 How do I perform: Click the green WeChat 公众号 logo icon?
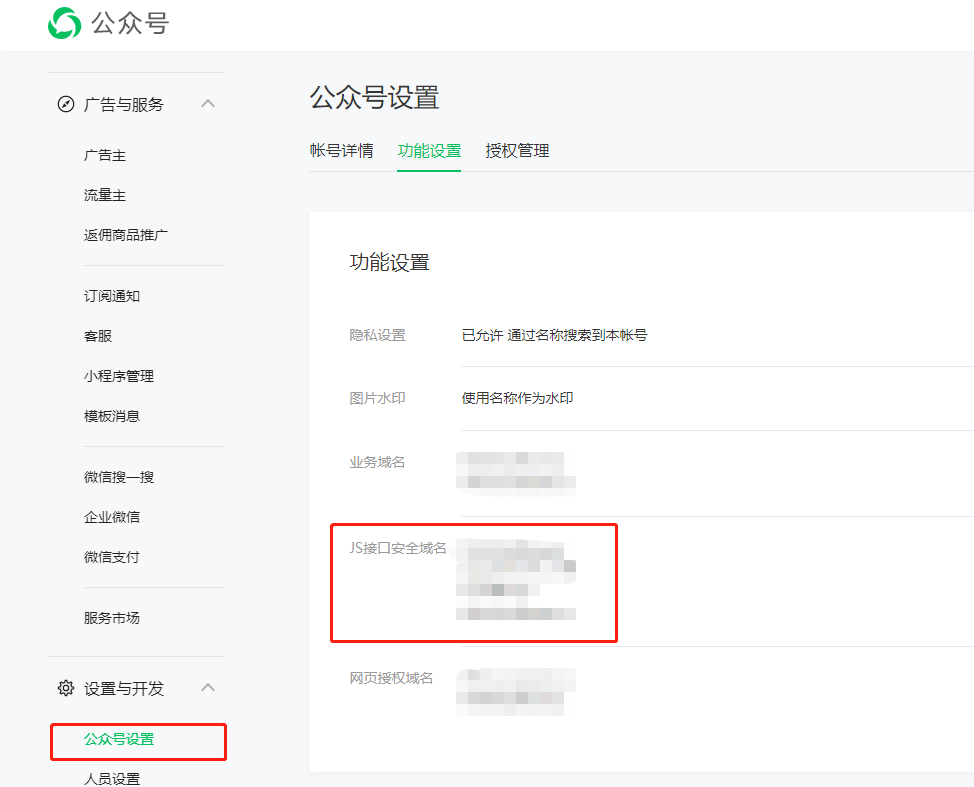click(x=65, y=23)
